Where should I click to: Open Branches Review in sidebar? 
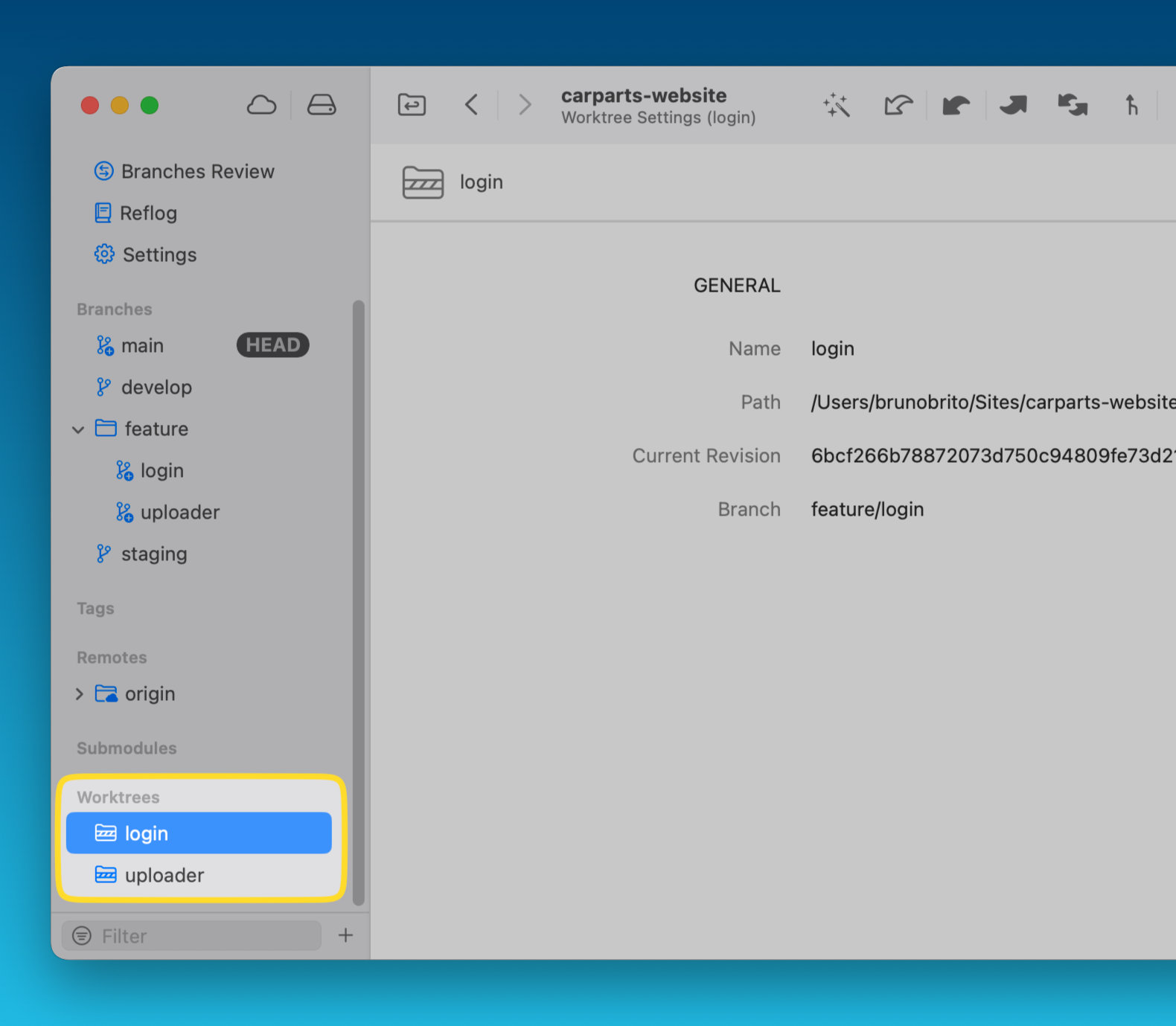pyautogui.click(x=197, y=172)
